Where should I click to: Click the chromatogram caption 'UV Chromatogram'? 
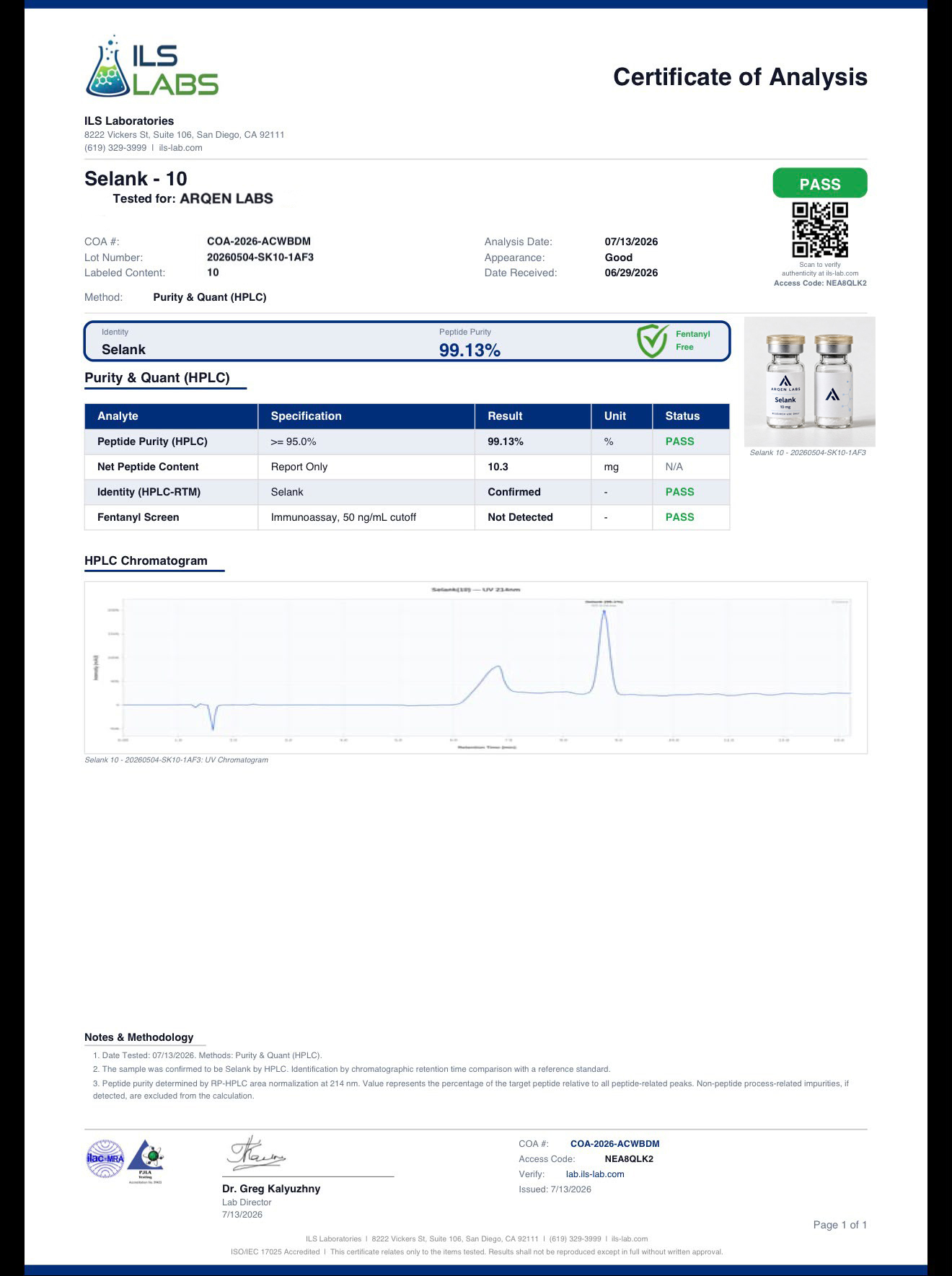(x=237, y=760)
